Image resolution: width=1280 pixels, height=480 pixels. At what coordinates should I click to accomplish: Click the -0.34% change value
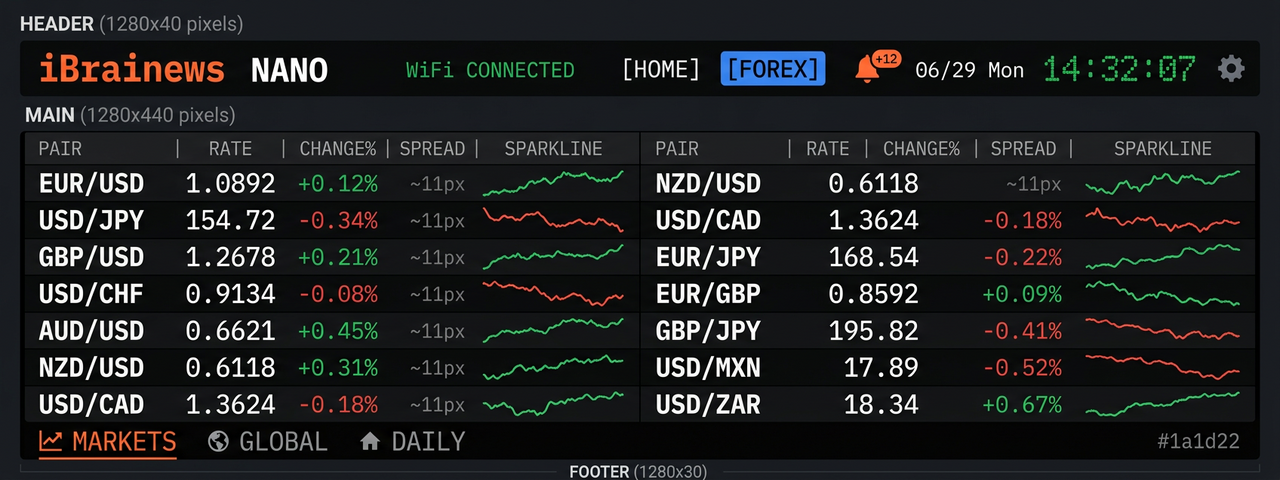coord(338,220)
